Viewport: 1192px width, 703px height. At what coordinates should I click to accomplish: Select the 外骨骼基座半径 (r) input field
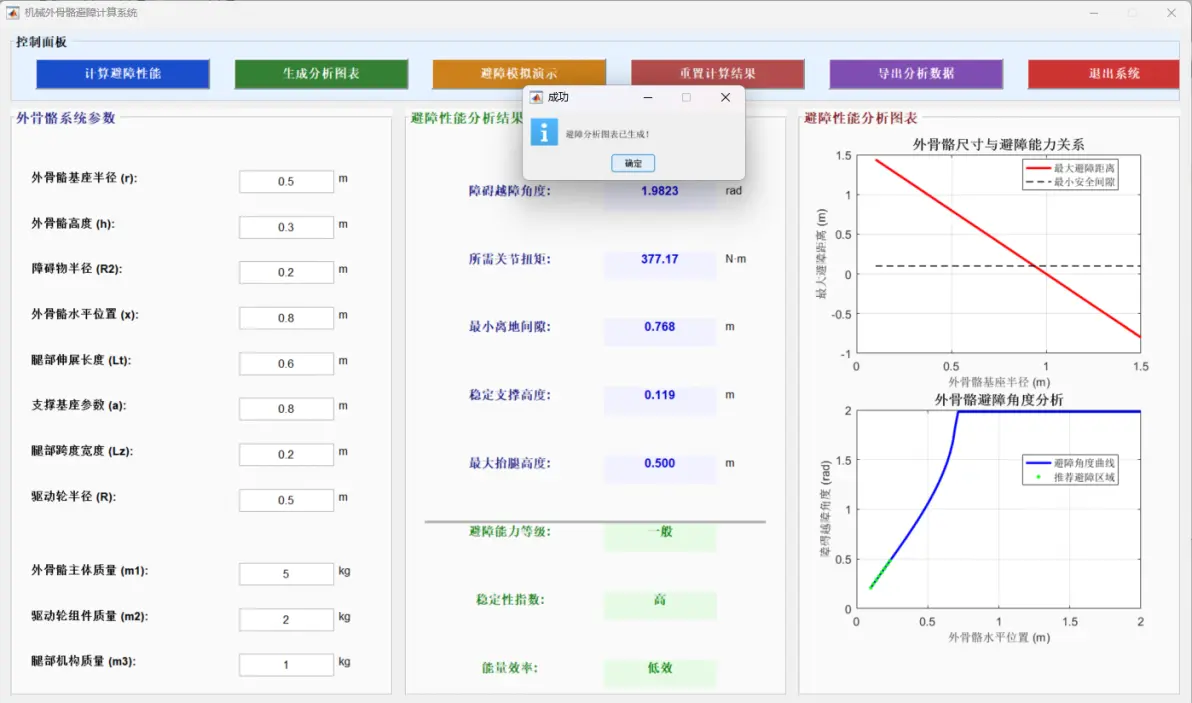click(x=286, y=182)
